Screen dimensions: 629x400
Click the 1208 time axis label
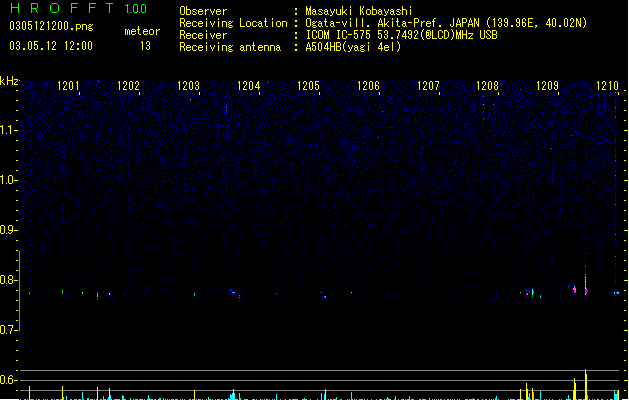pos(487,86)
